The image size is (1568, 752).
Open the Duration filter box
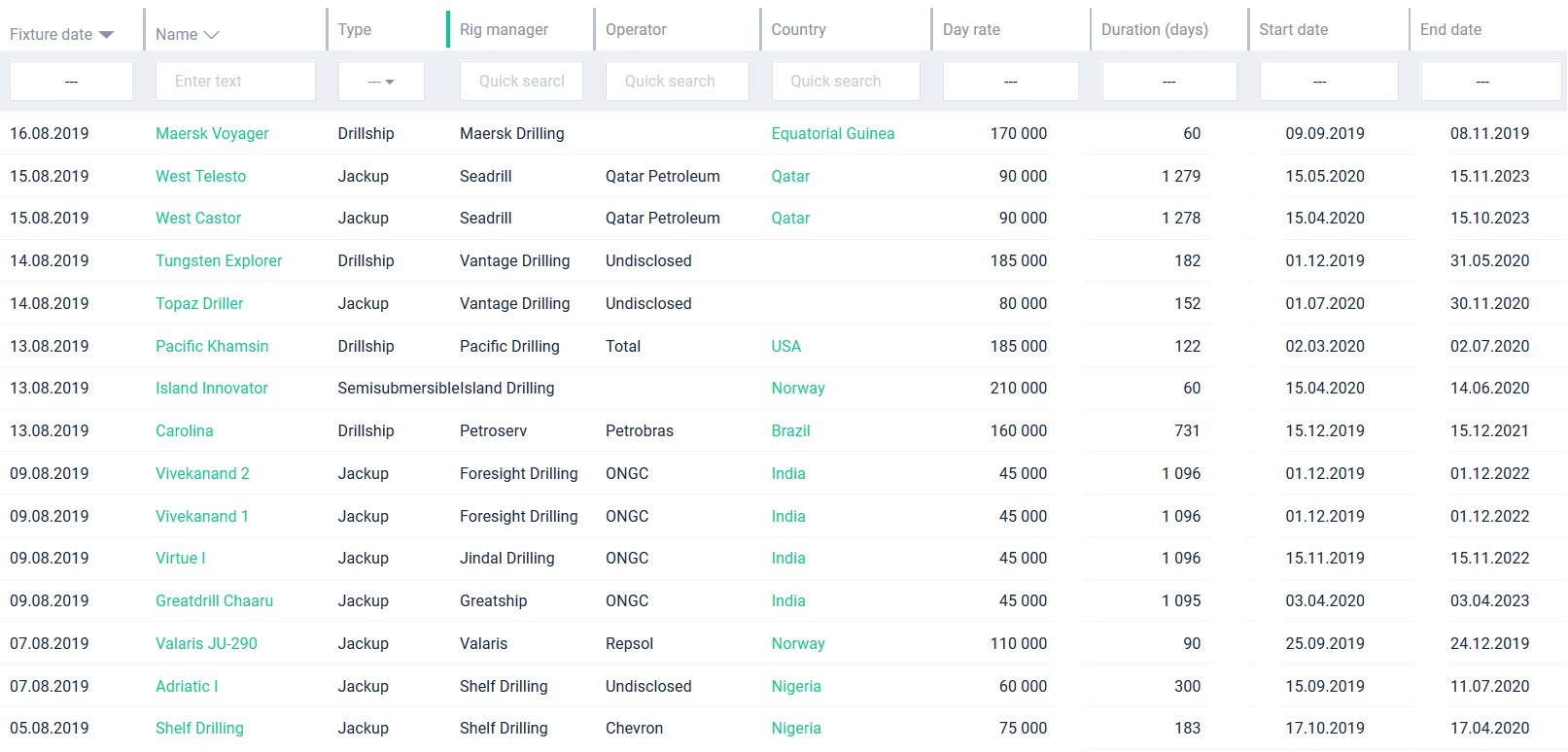click(x=1169, y=82)
